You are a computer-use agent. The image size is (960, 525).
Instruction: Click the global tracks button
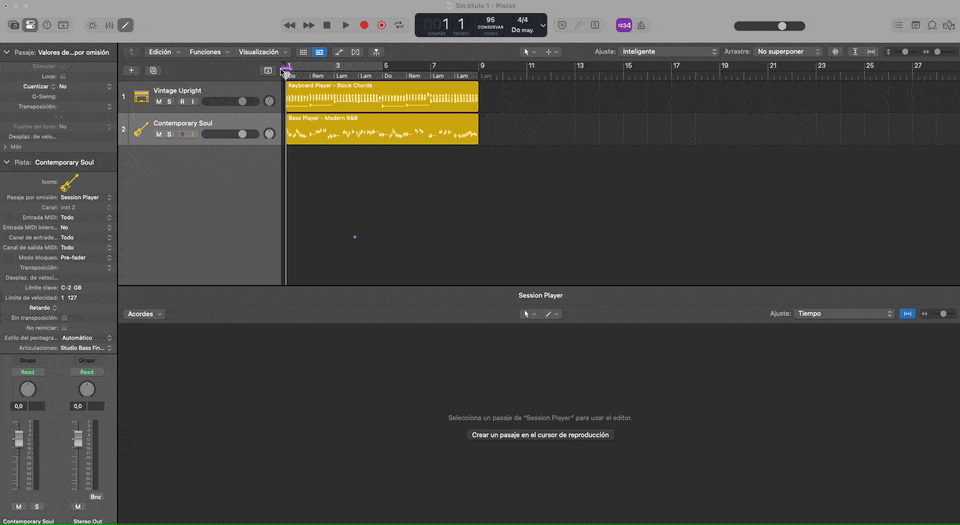pyautogui.click(x=268, y=70)
